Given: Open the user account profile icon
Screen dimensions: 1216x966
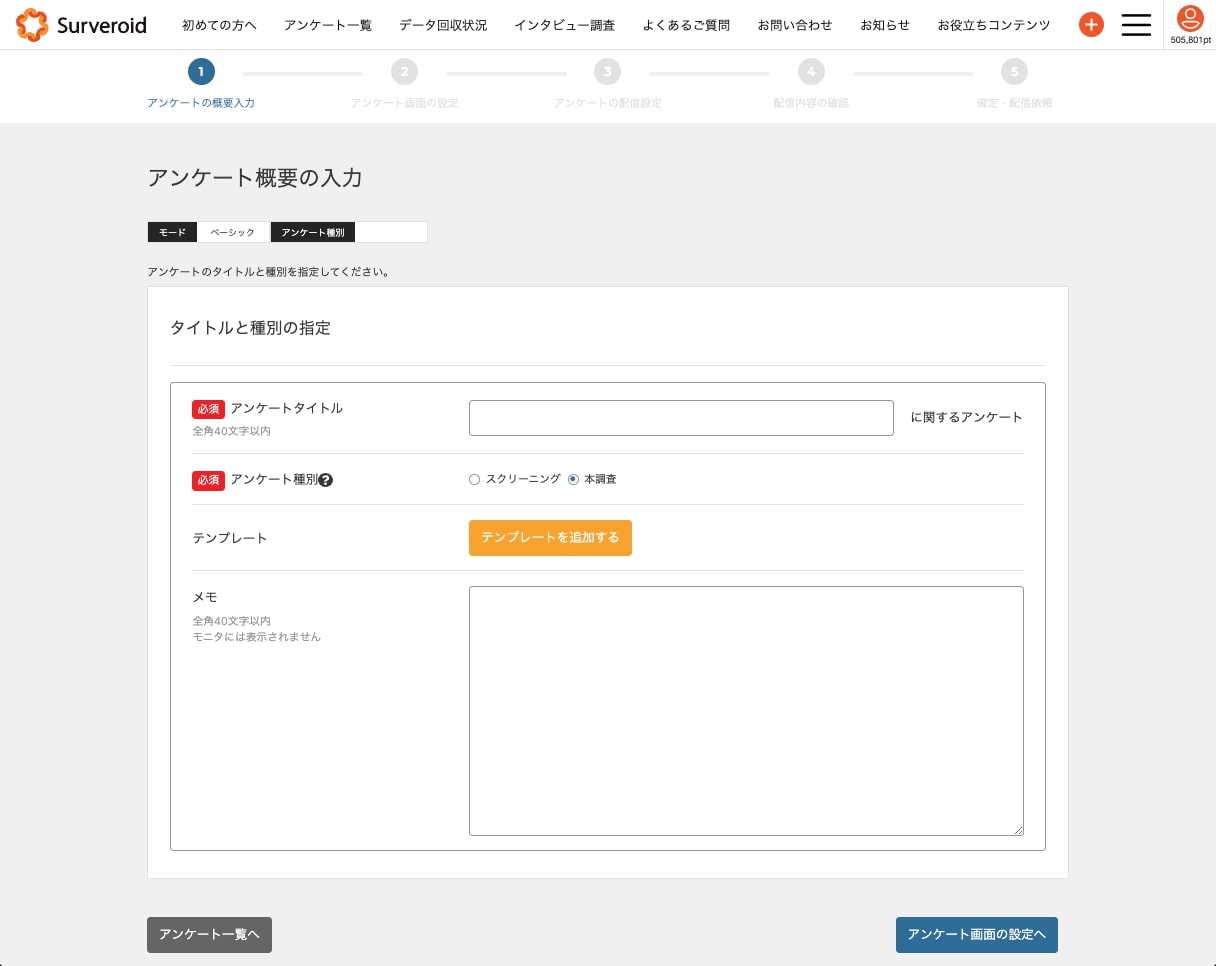Looking at the screenshot, I should click(1189, 18).
